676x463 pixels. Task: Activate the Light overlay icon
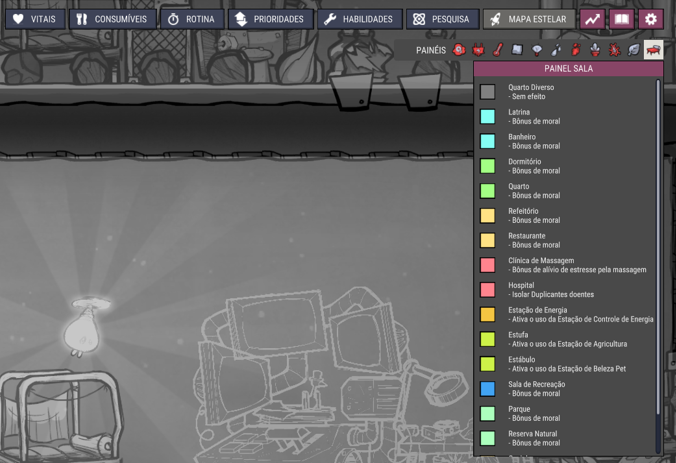point(537,50)
